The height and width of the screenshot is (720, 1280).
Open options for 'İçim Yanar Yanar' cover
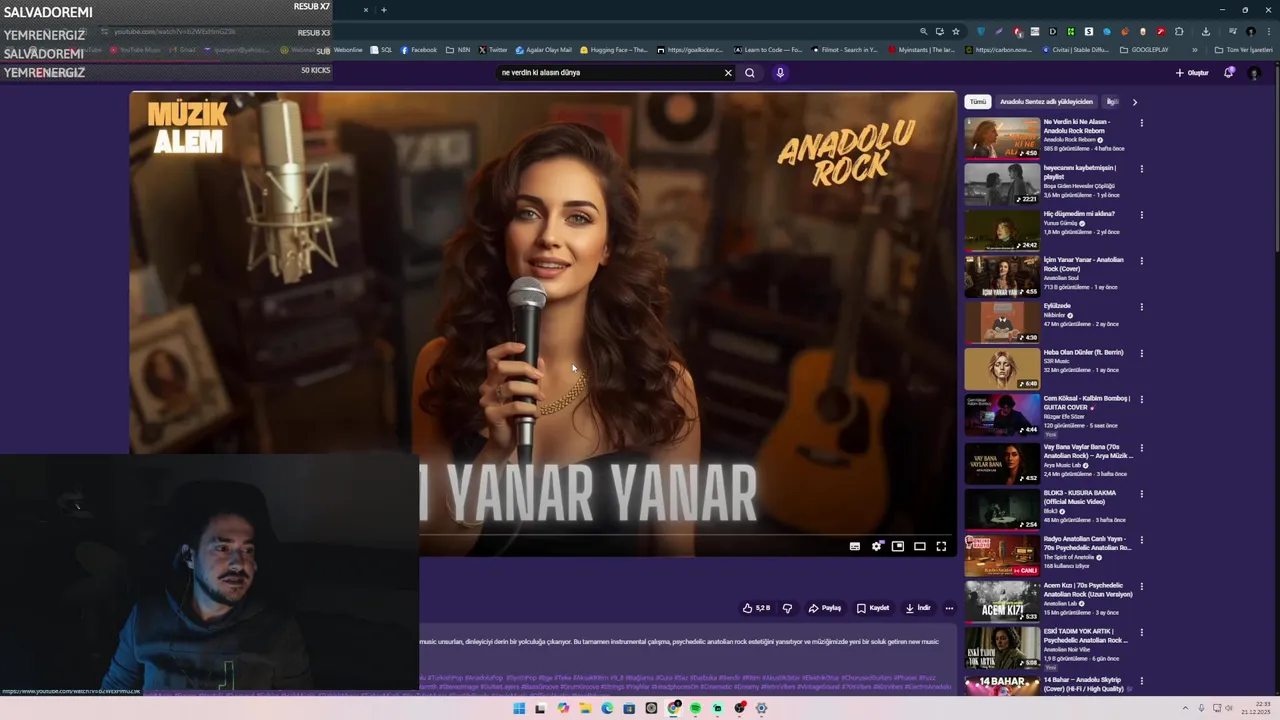click(1141, 261)
